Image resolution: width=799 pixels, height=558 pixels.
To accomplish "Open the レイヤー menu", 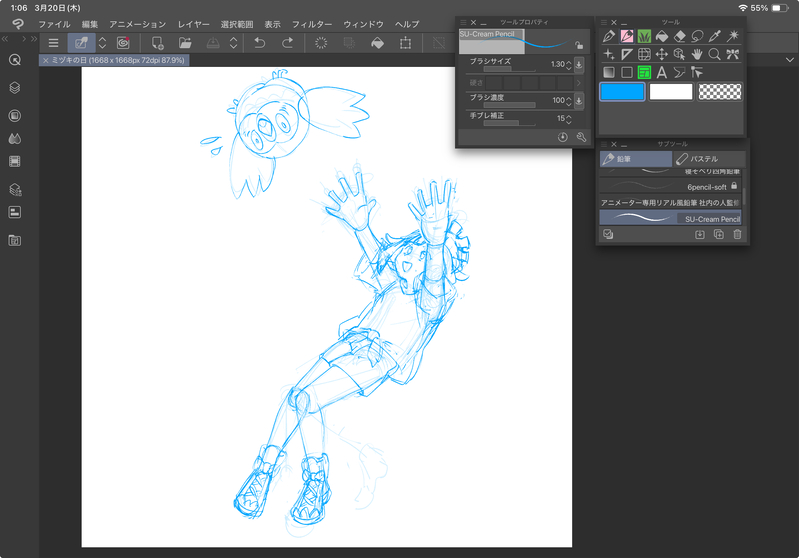I will pos(194,23).
